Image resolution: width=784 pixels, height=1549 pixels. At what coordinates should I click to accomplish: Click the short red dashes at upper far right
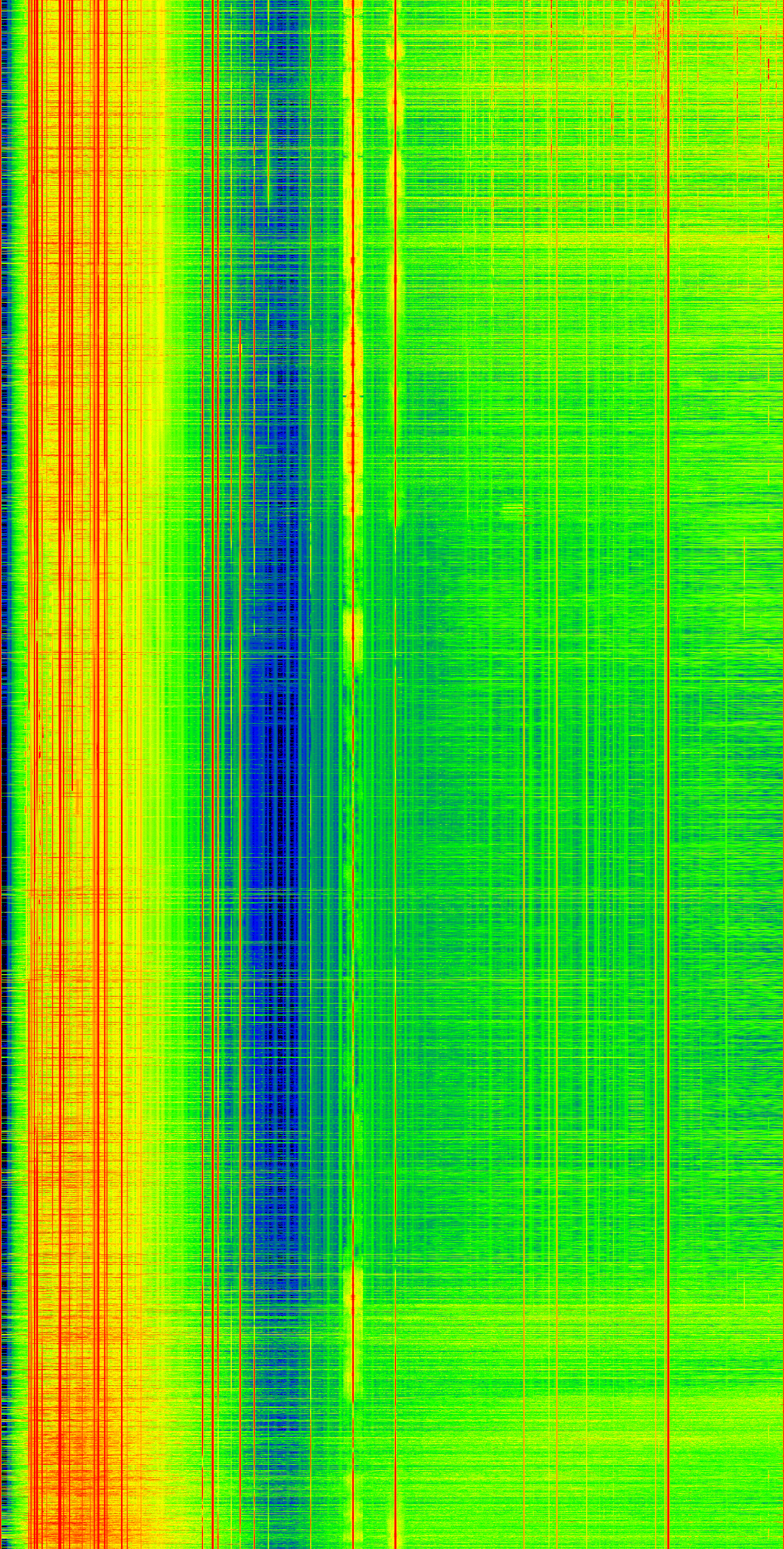click(x=768, y=150)
